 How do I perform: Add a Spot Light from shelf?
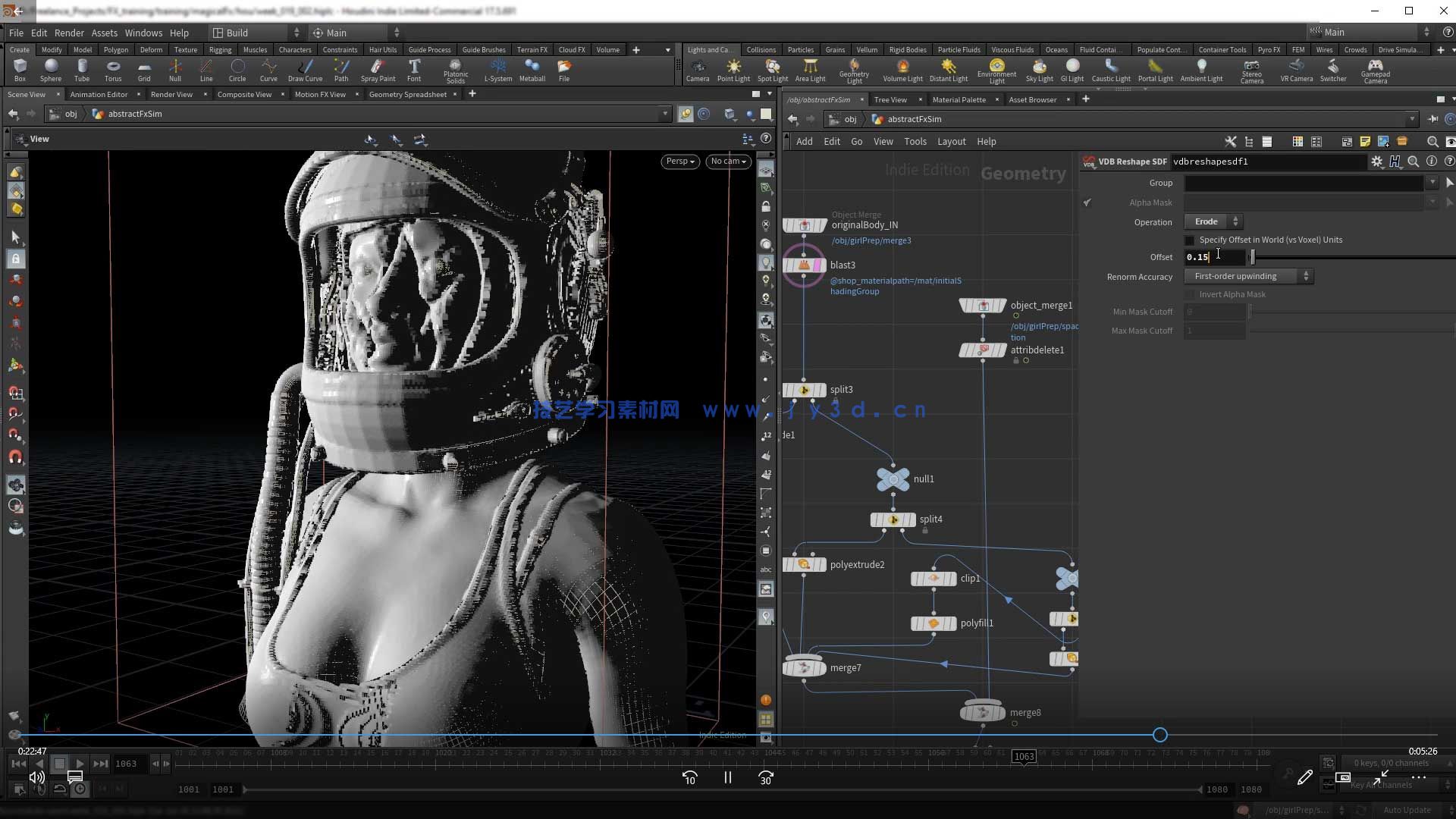click(772, 70)
